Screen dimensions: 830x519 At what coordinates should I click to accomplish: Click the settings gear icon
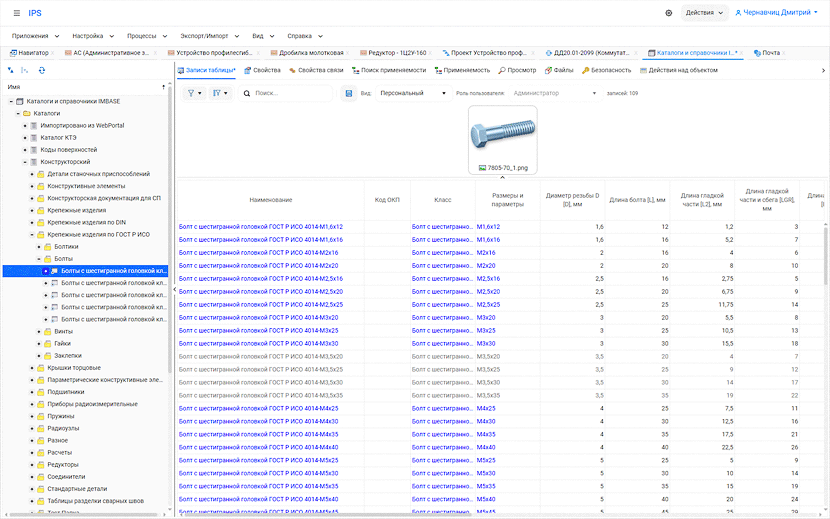click(669, 13)
